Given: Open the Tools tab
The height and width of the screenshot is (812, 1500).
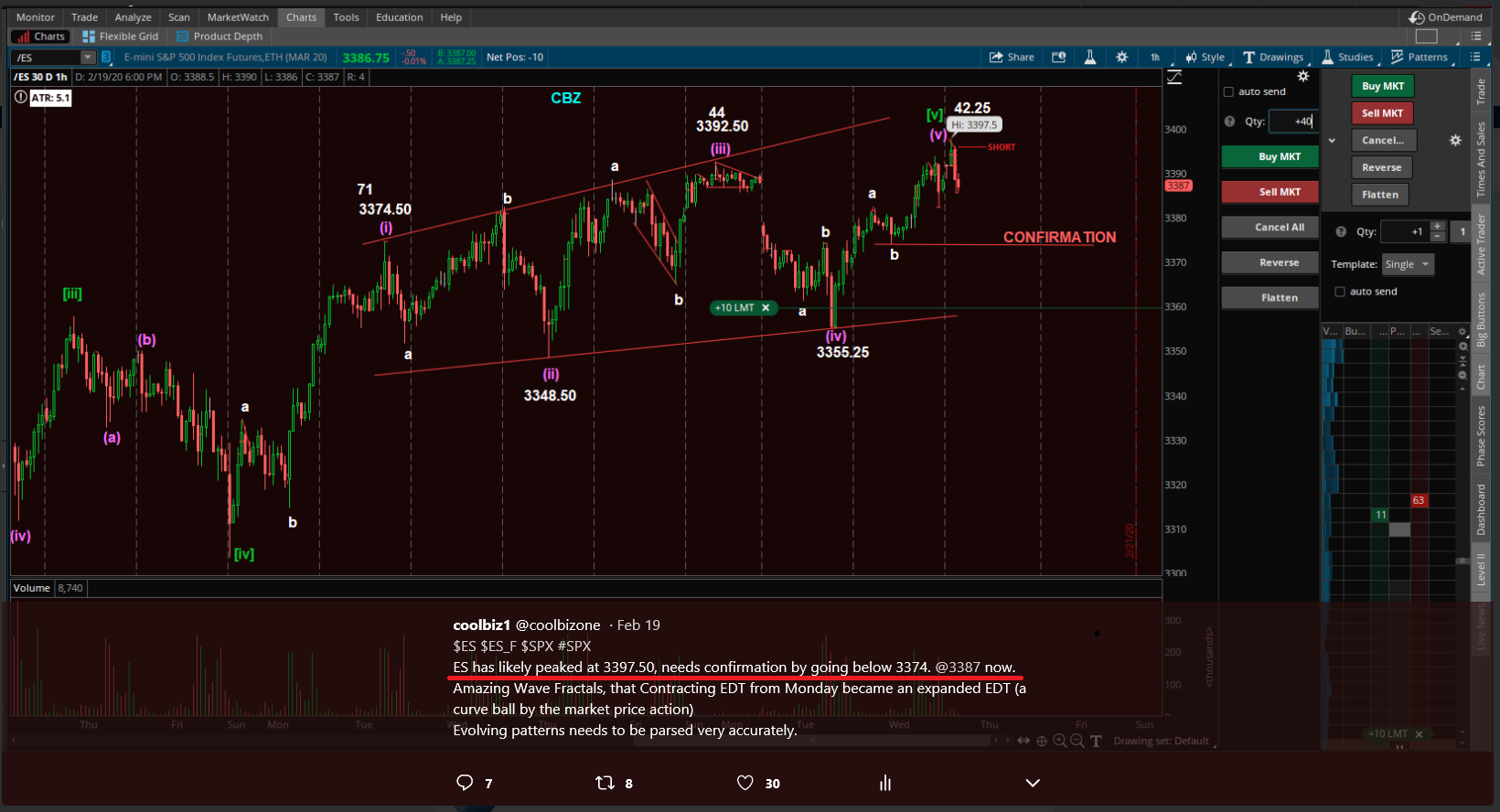Looking at the screenshot, I should pos(346,17).
